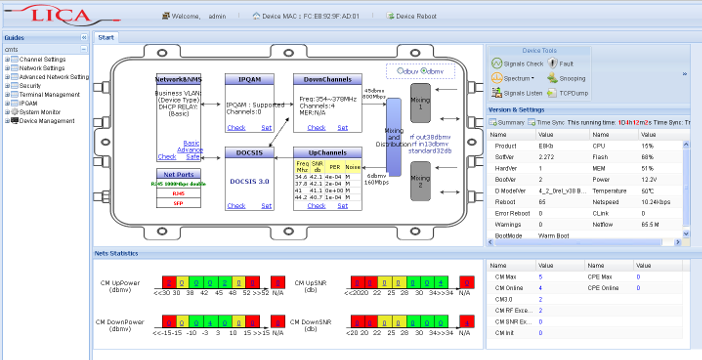This screenshot has width=702, height=360.
Task: Launch the TCPDump tool
Action: (x=567, y=93)
